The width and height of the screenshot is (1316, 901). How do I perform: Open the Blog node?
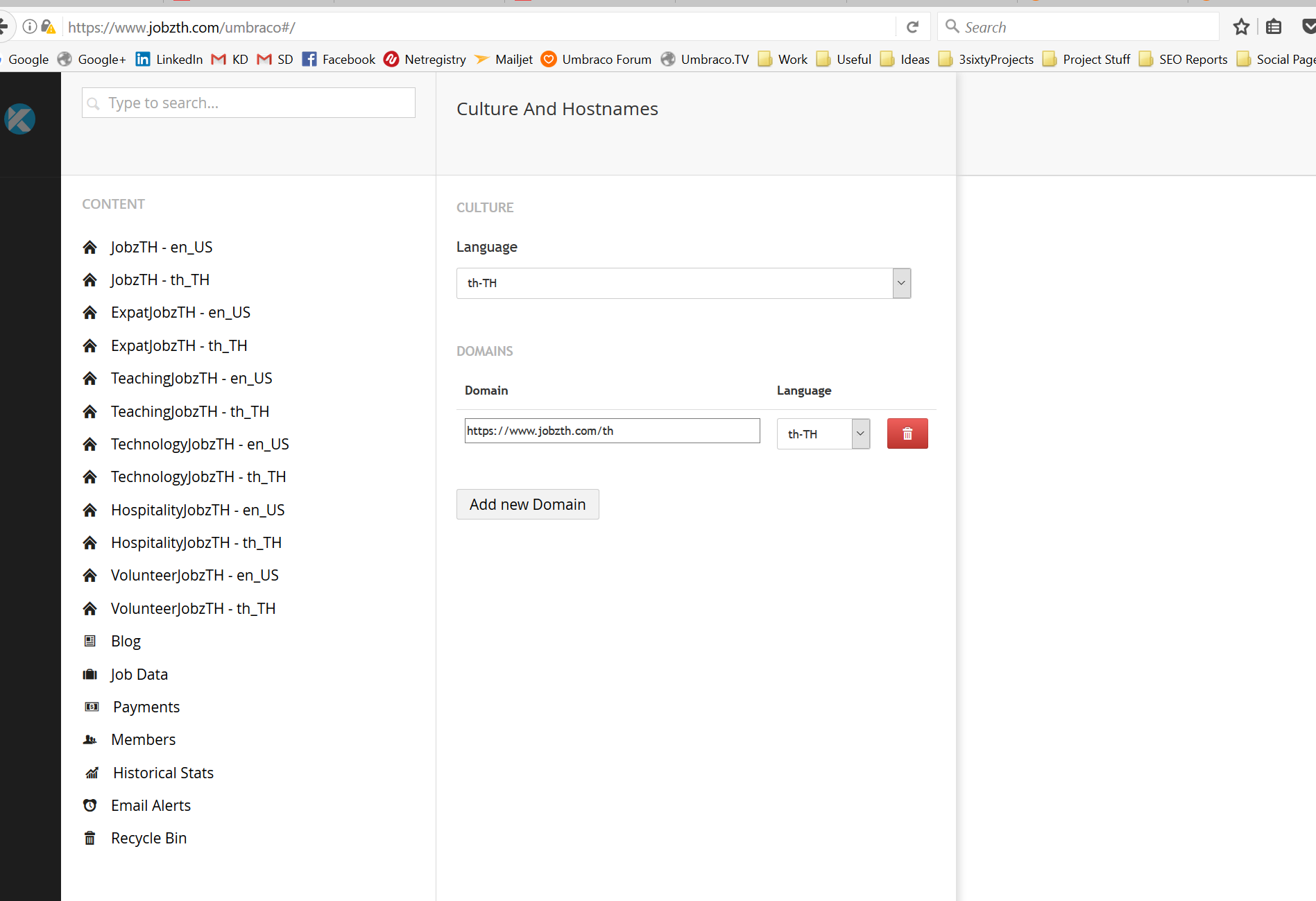126,642
